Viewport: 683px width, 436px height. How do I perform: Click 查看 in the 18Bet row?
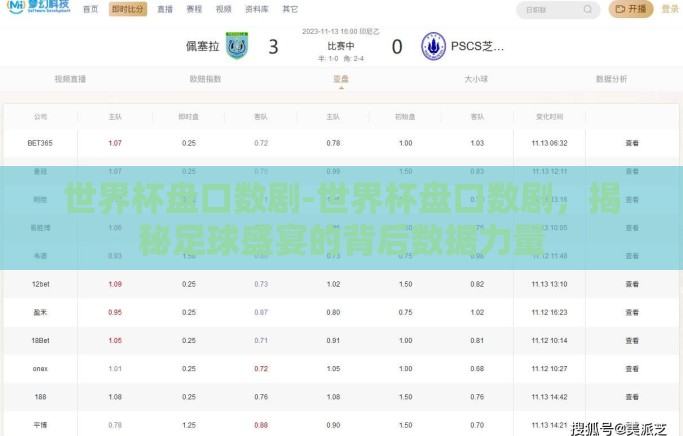(x=632, y=341)
